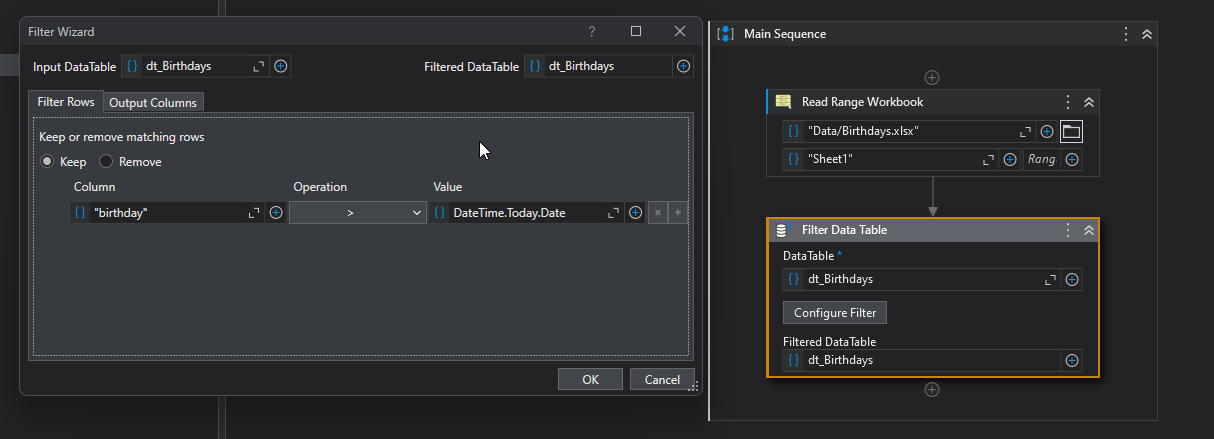The height and width of the screenshot is (439, 1214).
Task: Add a new filter row with + button
Action: tap(678, 213)
